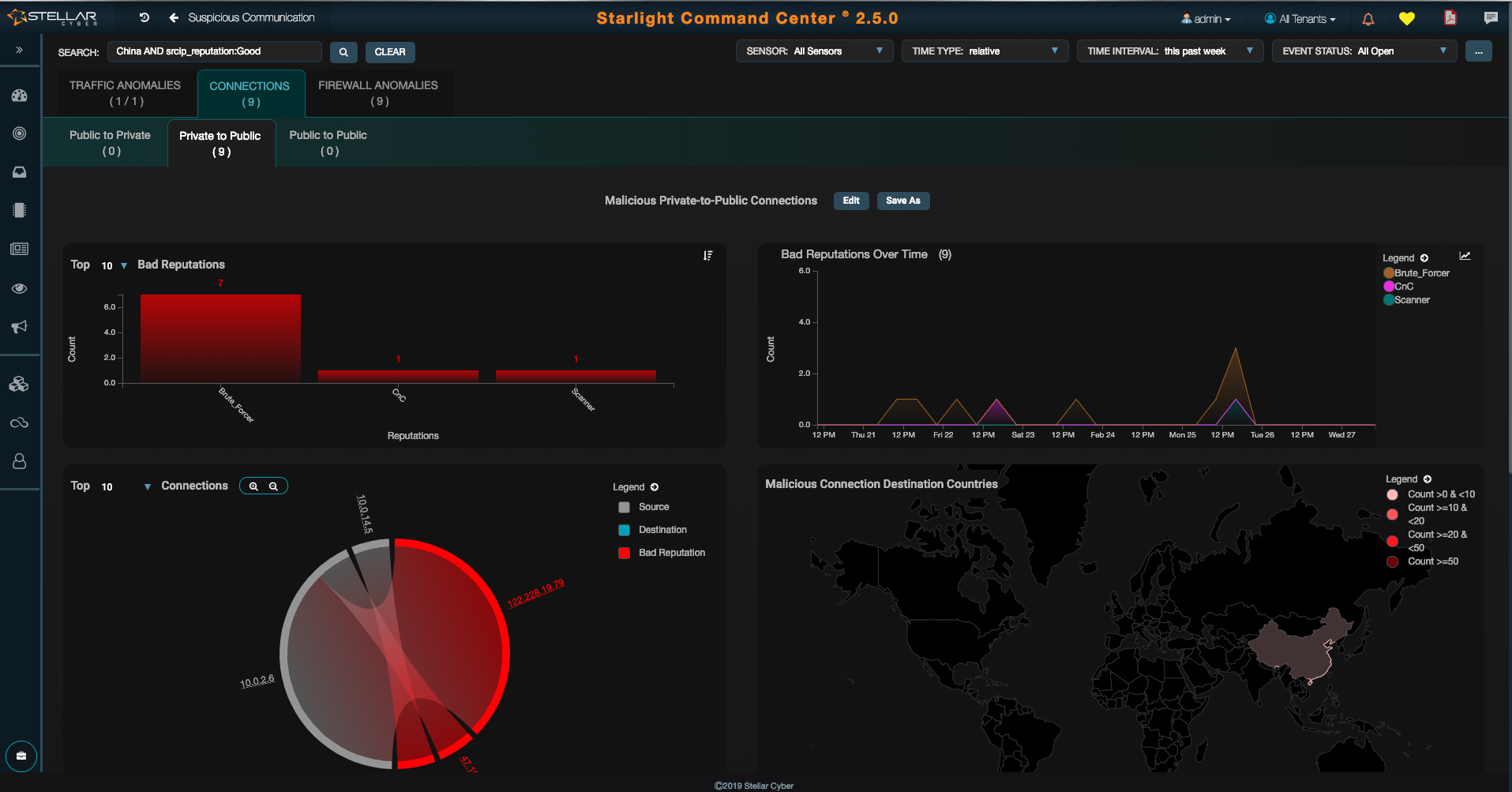Click the 122.228.19.79 chord label
The height and width of the screenshot is (792, 1512).
pos(536,594)
